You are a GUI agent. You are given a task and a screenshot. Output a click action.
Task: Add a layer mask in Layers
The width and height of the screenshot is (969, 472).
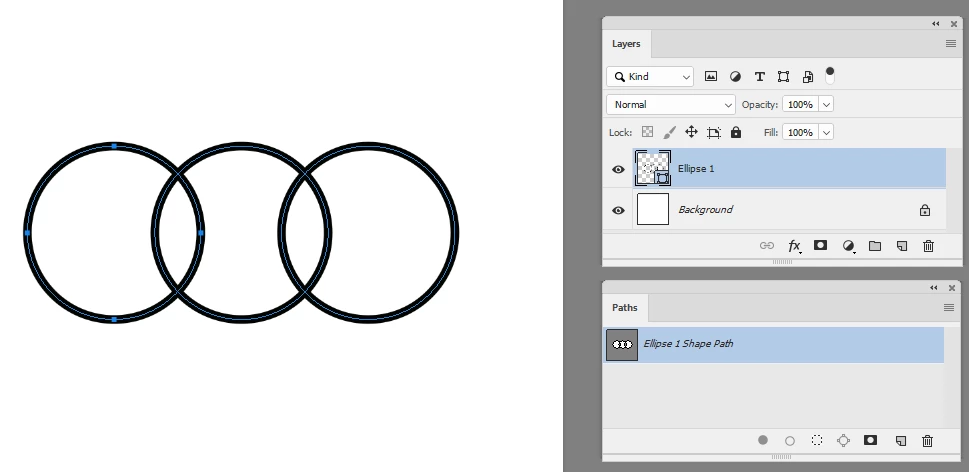[820, 245]
